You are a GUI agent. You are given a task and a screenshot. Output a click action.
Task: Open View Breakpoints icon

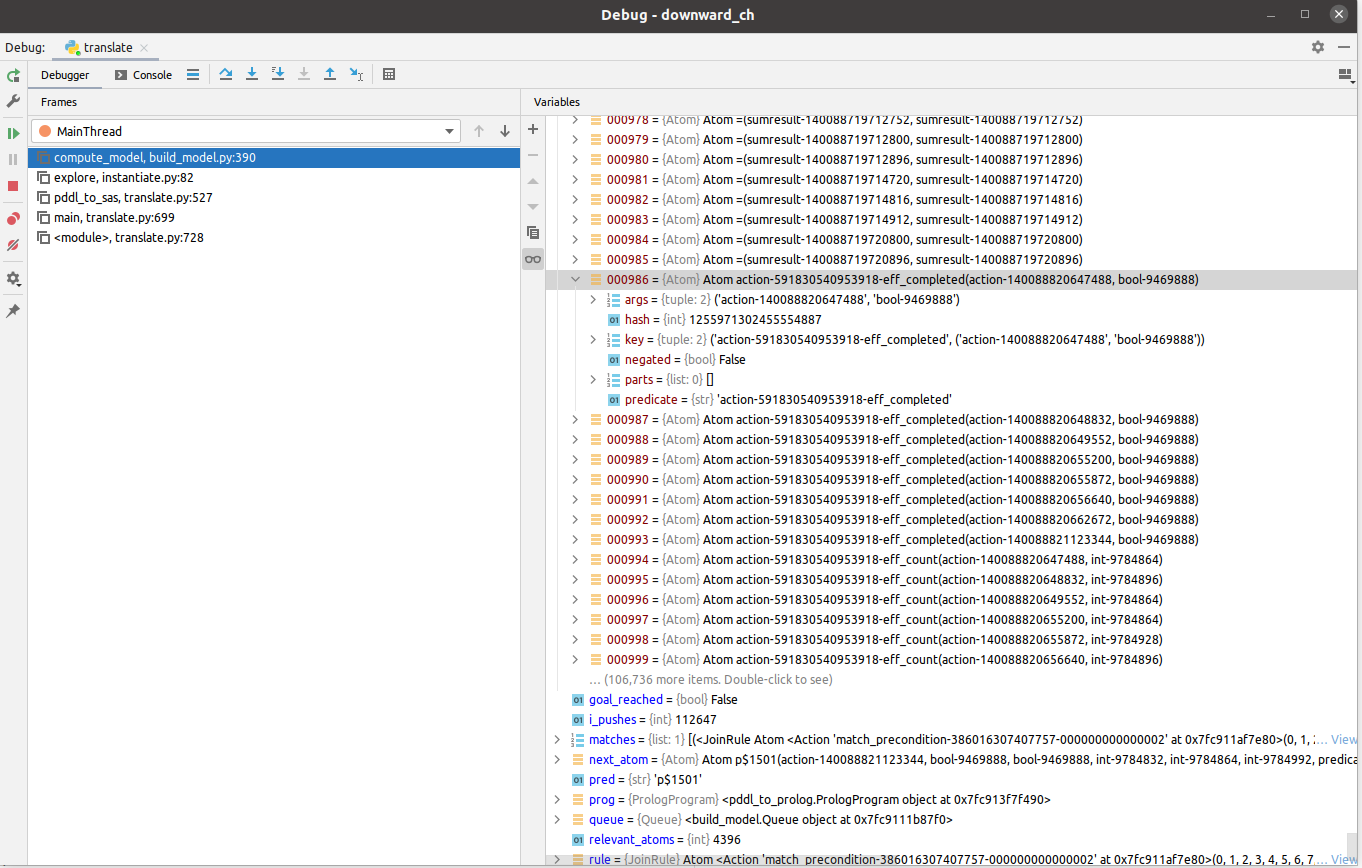pos(13,218)
